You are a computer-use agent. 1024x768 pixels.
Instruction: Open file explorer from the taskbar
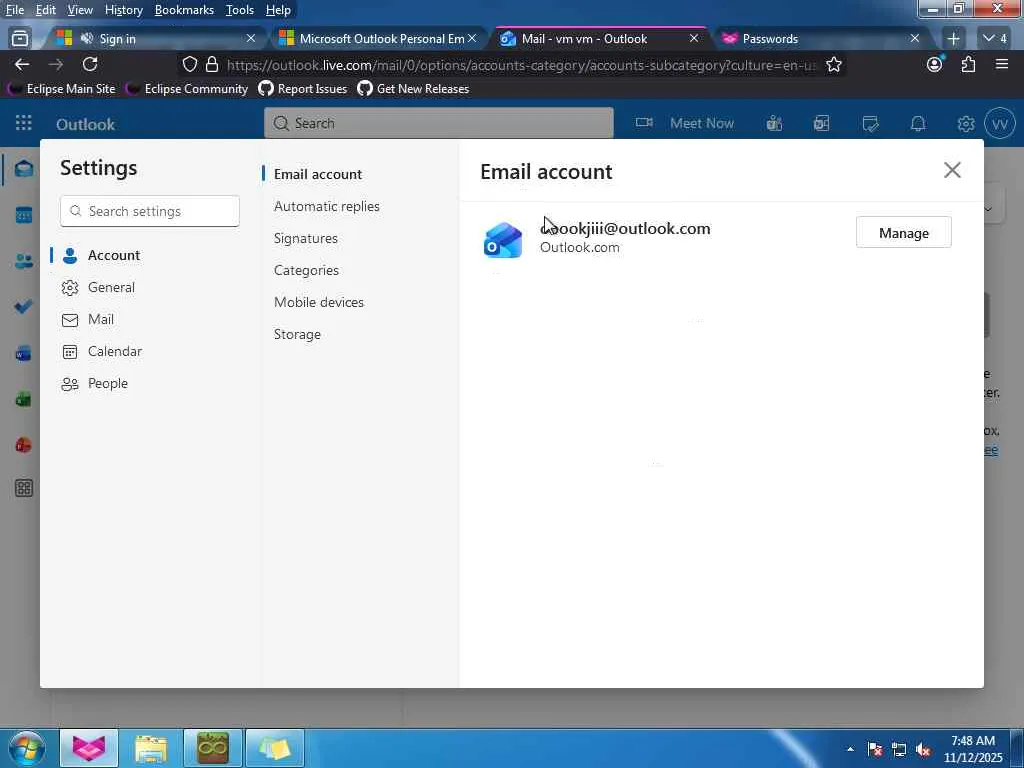pyautogui.click(x=151, y=748)
